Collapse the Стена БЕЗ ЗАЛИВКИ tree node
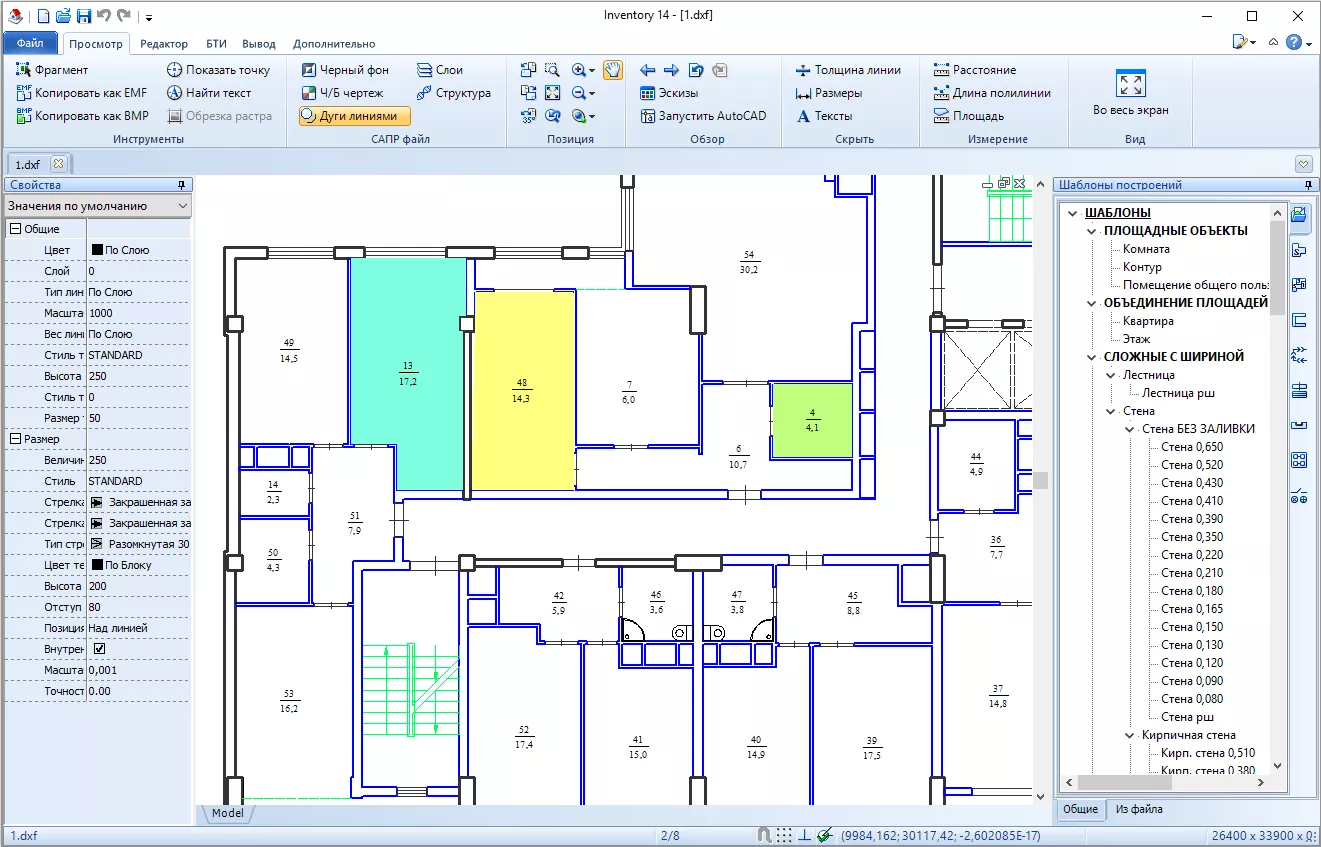The height and width of the screenshot is (847, 1321). pos(1131,429)
